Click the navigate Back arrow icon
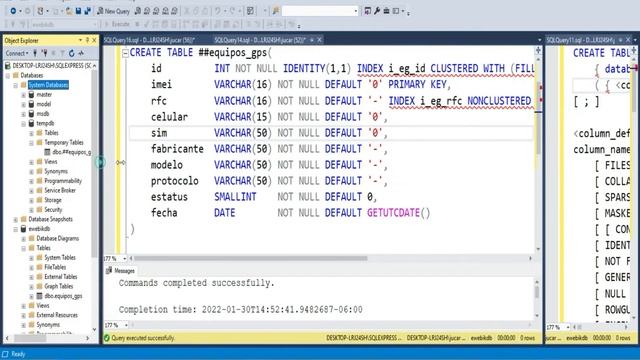640x360 pixels. [13, 11]
